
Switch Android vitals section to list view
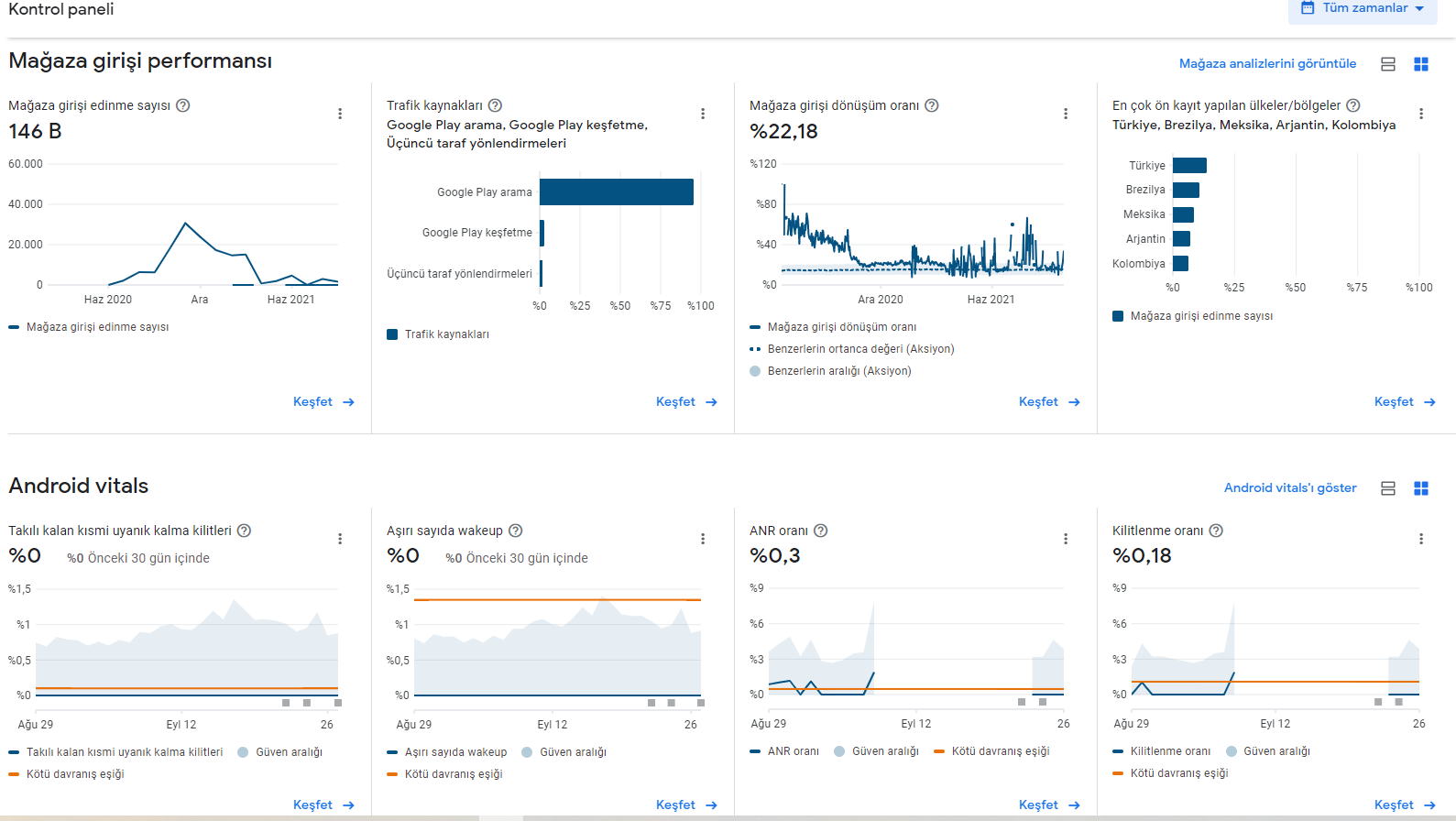point(1388,488)
